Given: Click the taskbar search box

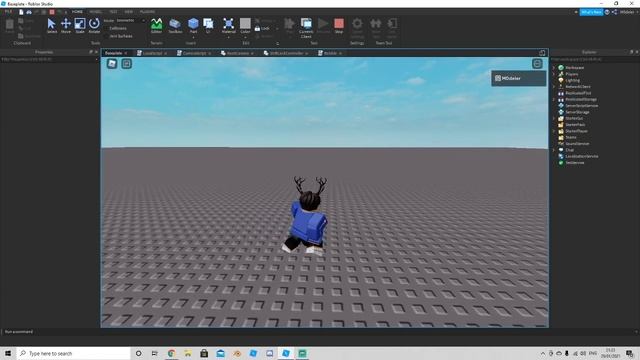Looking at the screenshot, I should (73, 353).
